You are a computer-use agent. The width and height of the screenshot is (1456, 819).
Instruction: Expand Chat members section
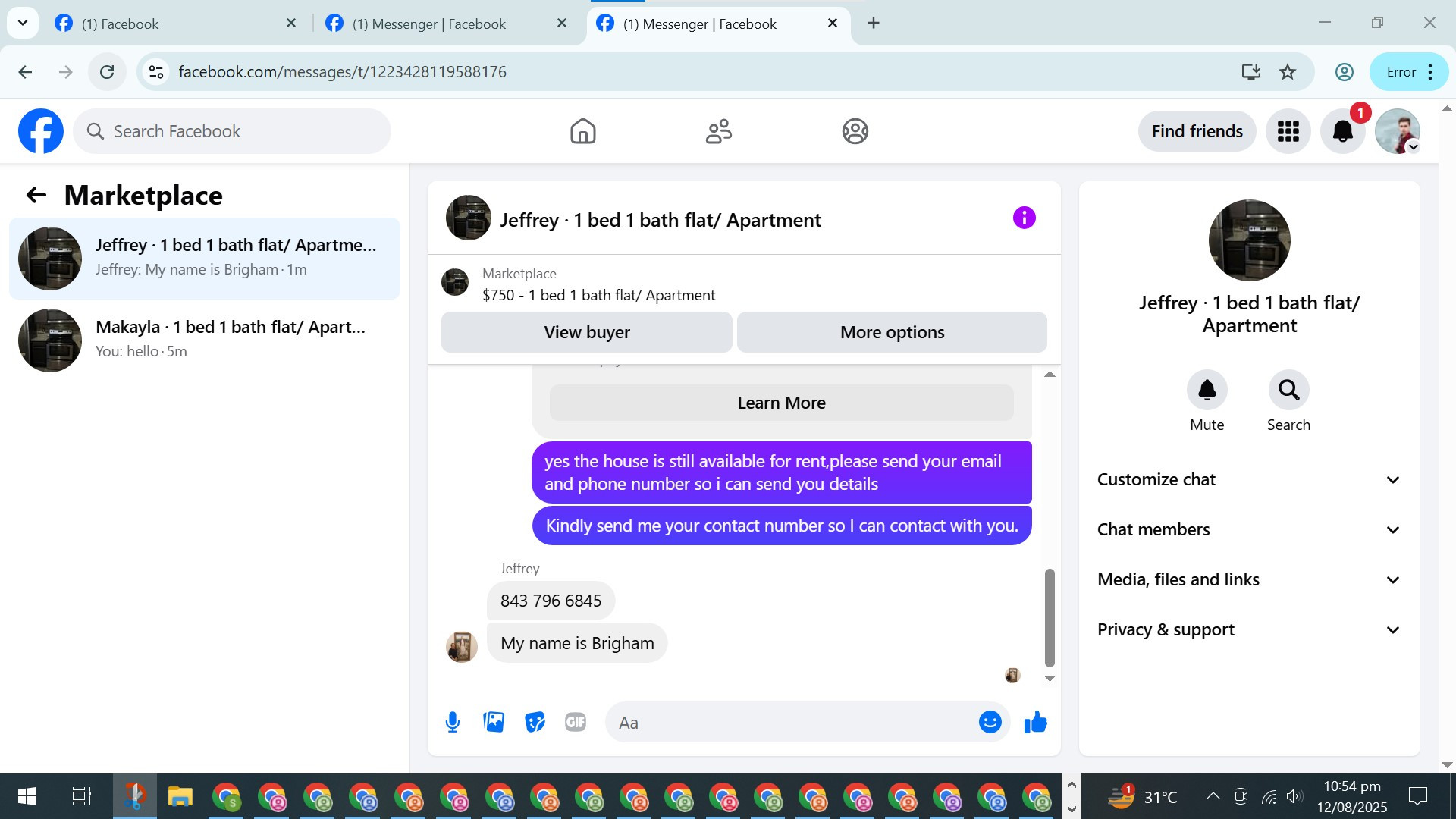pos(1249,529)
